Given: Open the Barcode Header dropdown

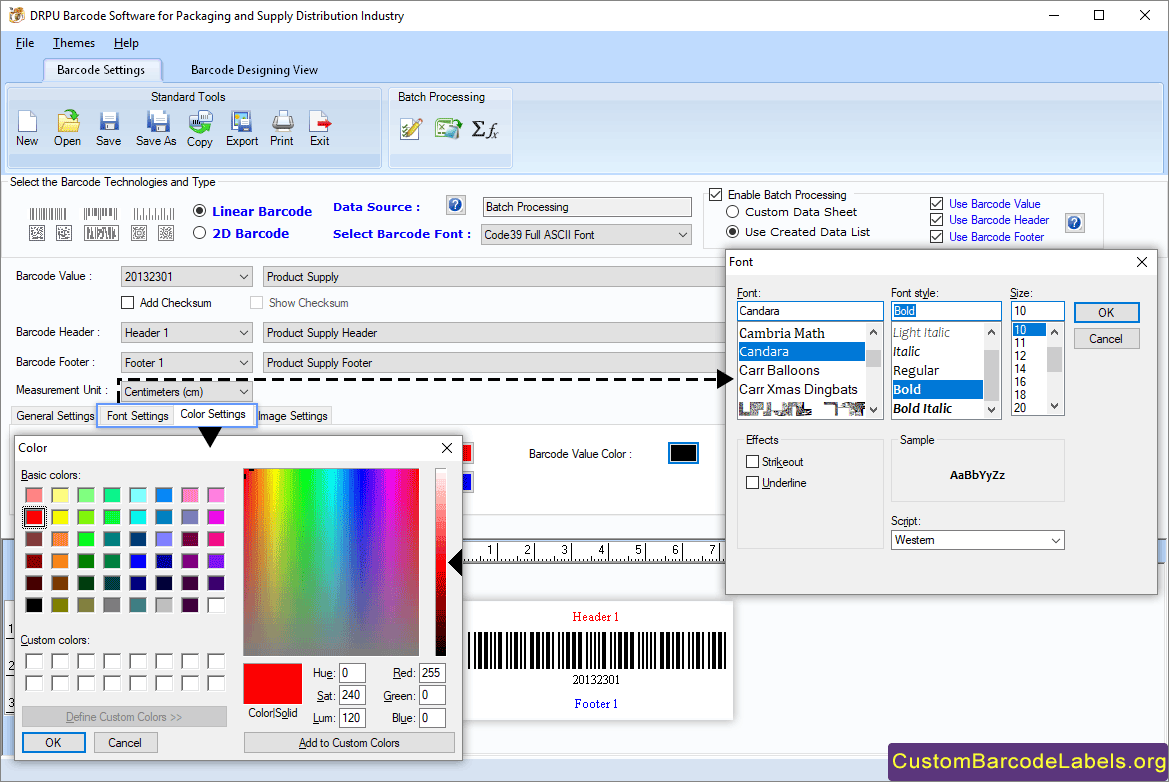Looking at the screenshot, I should pyautogui.click(x=244, y=332).
